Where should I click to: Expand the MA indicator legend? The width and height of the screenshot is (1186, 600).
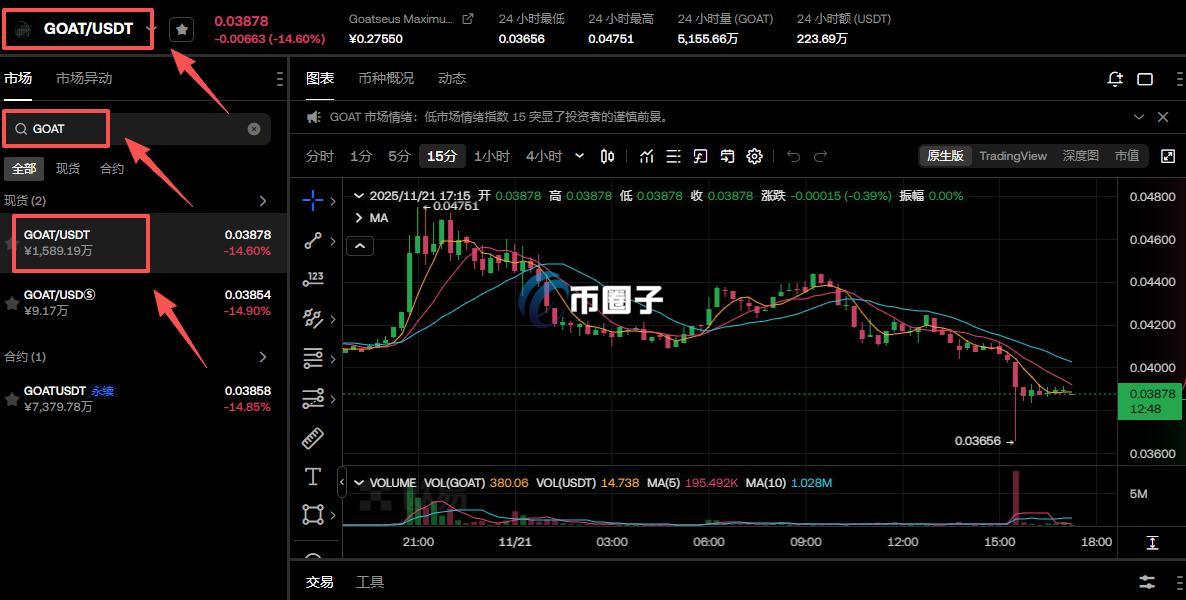(x=359, y=218)
